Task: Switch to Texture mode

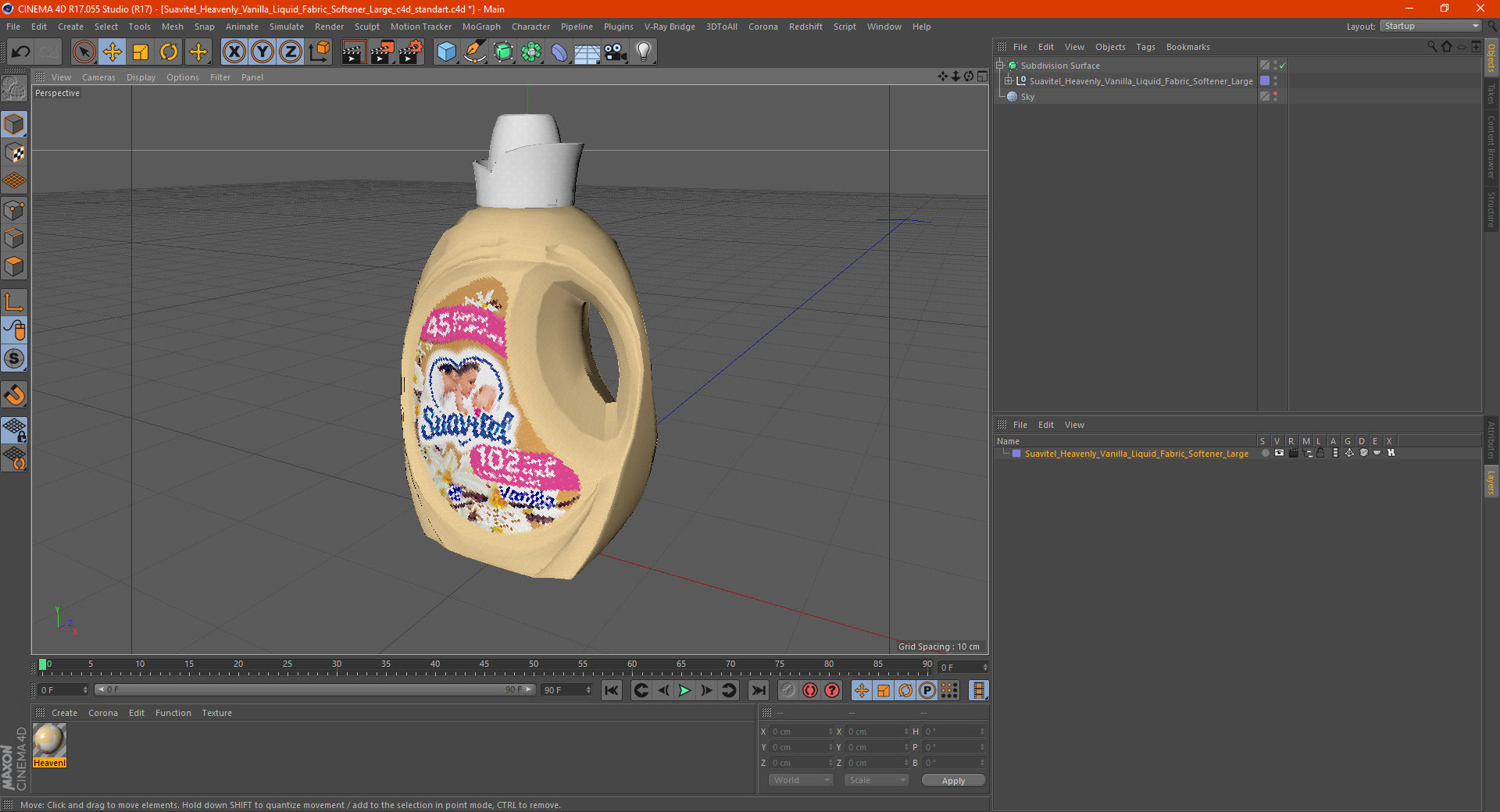Action: click(x=14, y=153)
